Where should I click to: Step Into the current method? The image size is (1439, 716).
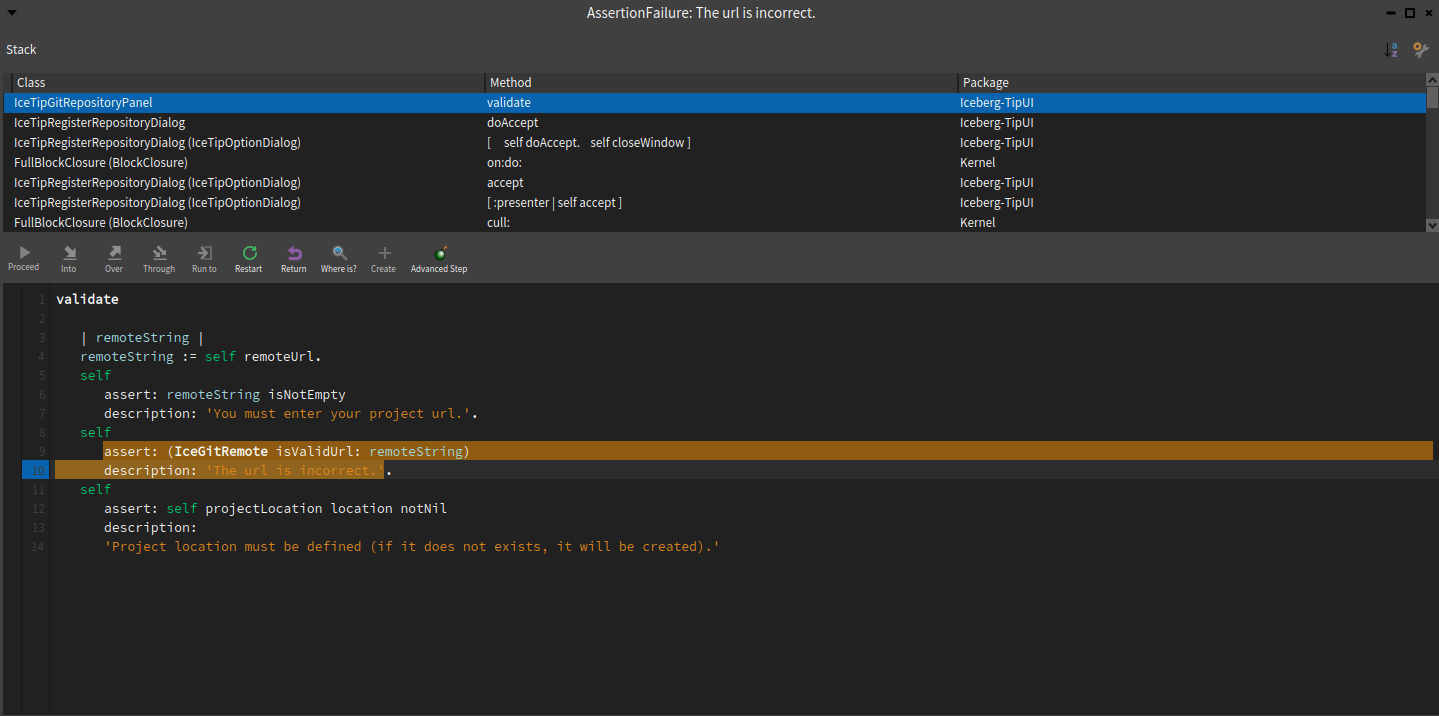[x=69, y=259]
